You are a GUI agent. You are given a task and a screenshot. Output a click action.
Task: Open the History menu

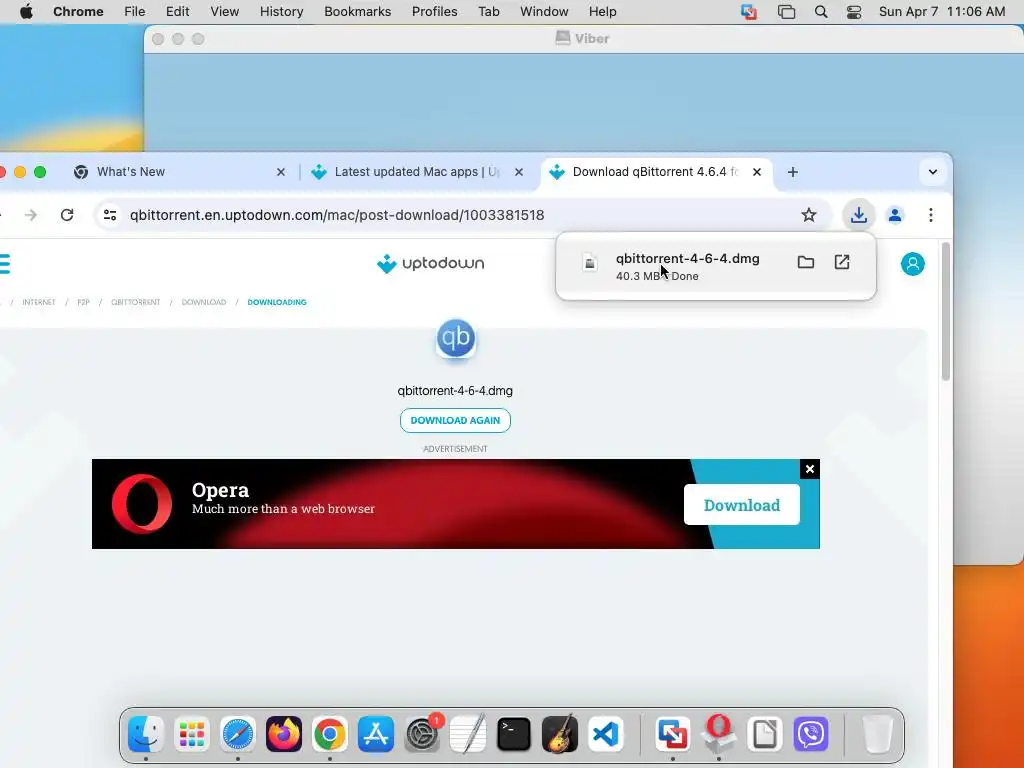(x=281, y=12)
